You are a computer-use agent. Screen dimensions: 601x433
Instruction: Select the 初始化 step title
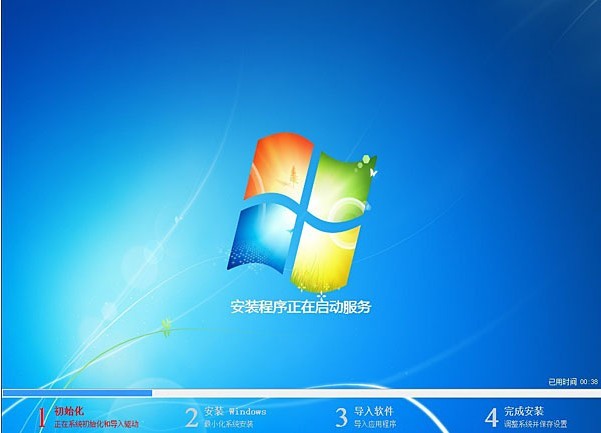point(68,410)
